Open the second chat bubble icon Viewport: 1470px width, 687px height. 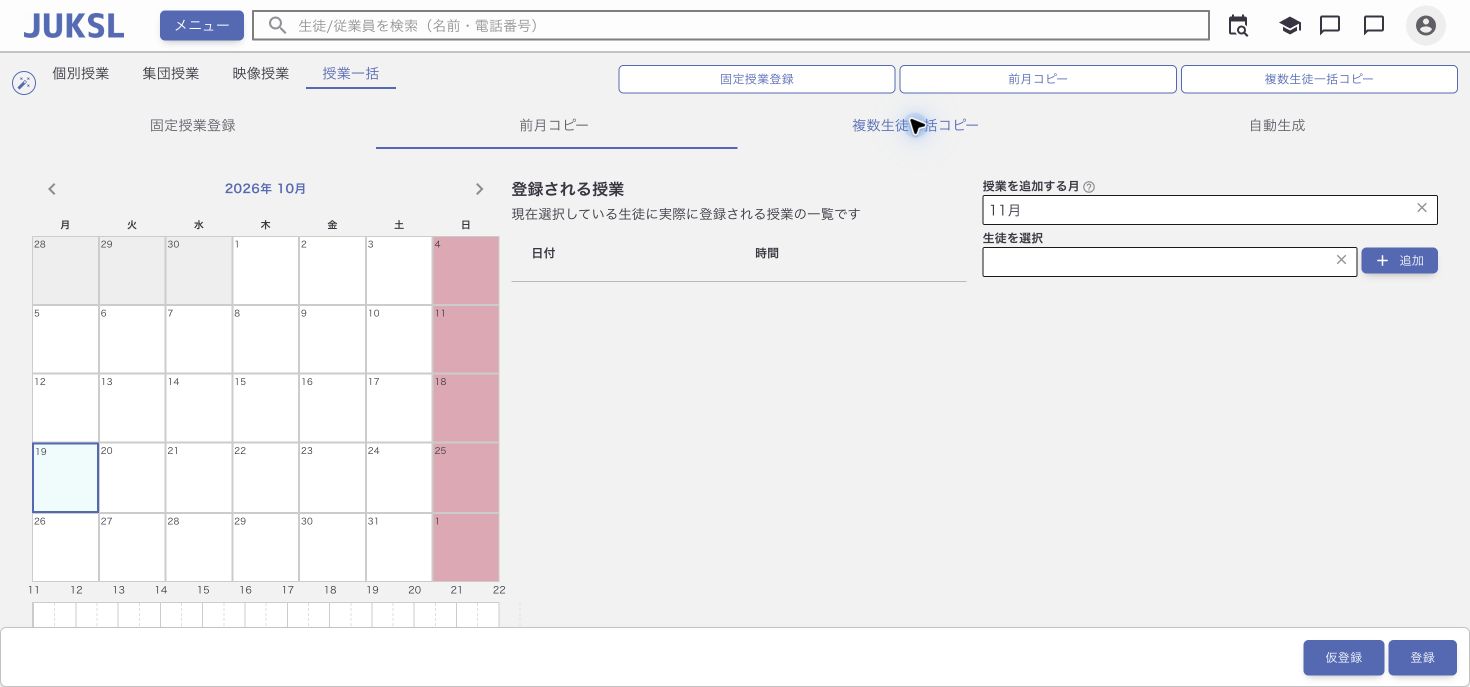tap(1374, 26)
